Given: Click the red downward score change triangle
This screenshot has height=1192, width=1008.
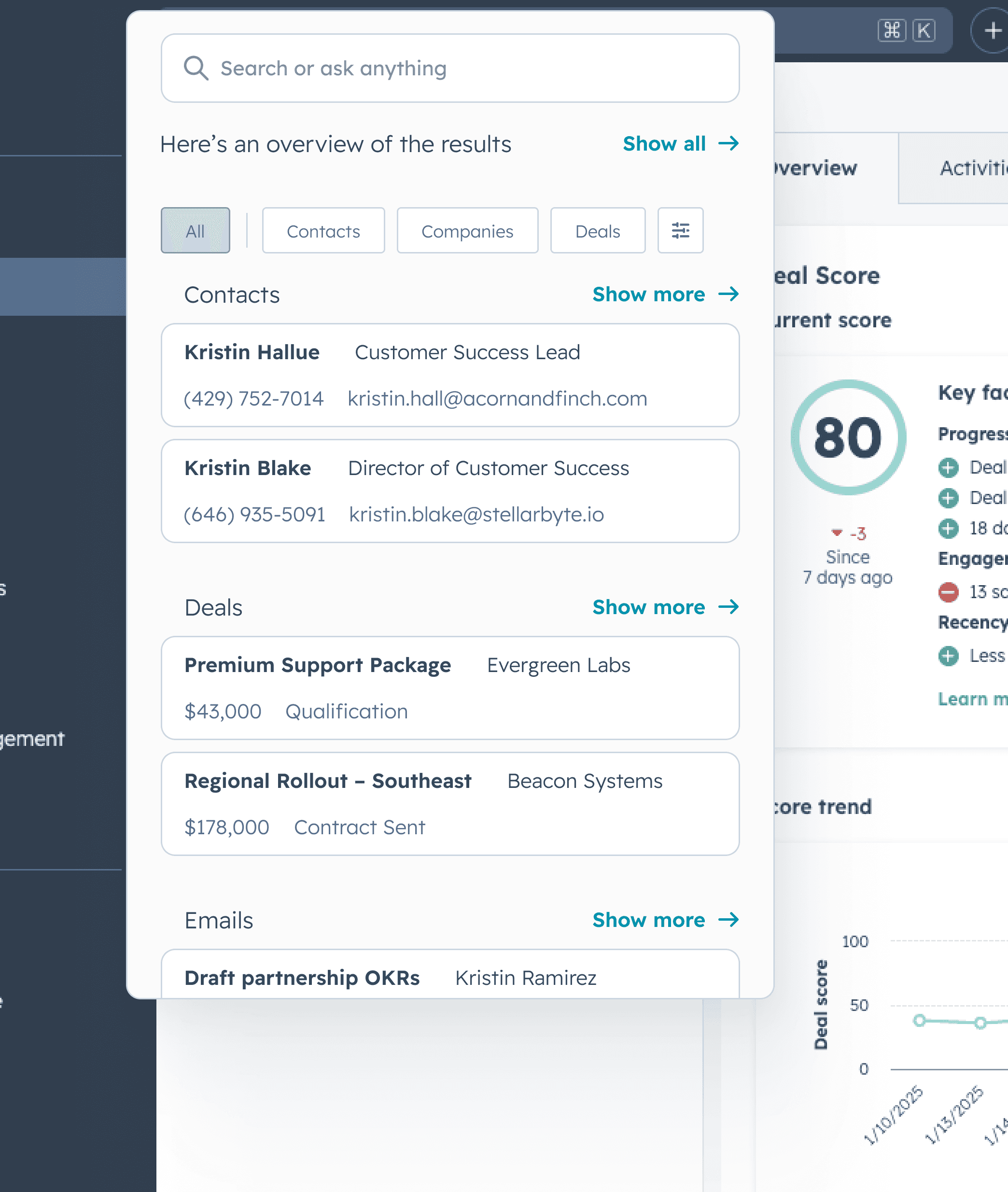Looking at the screenshot, I should tap(837, 533).
